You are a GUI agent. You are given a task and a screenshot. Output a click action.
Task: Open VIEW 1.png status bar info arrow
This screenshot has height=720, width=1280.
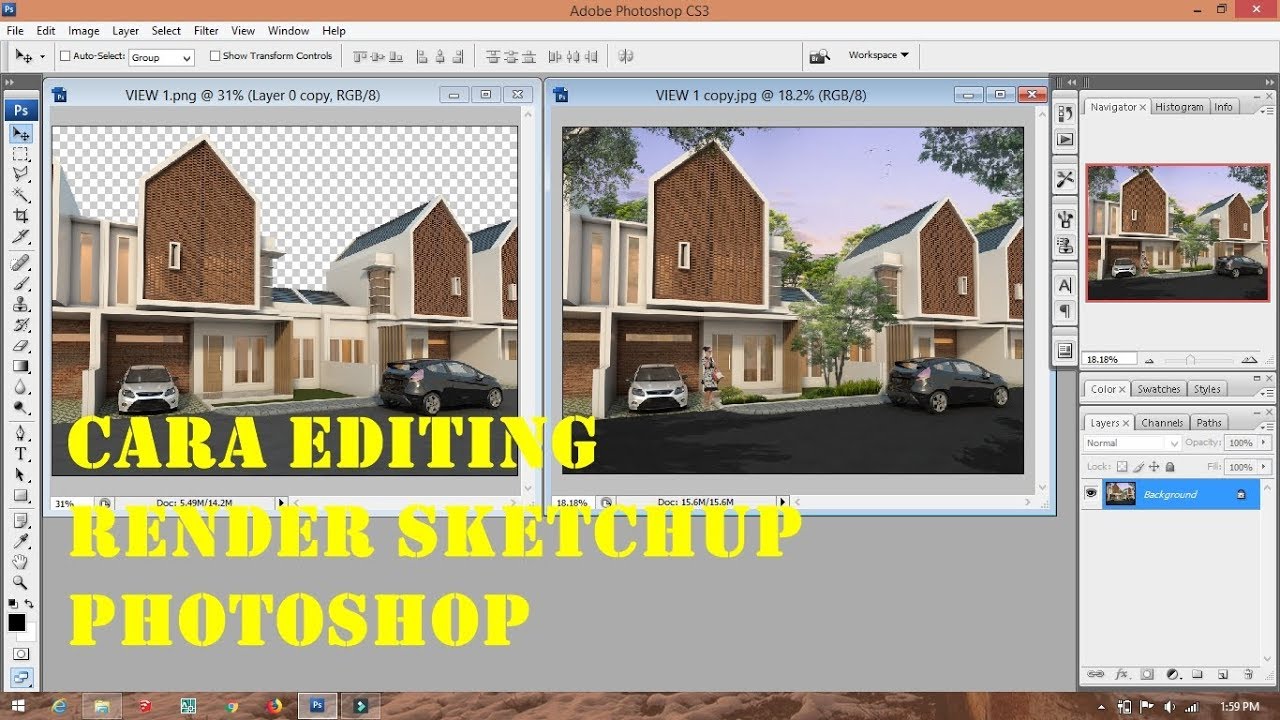(281, 503)
